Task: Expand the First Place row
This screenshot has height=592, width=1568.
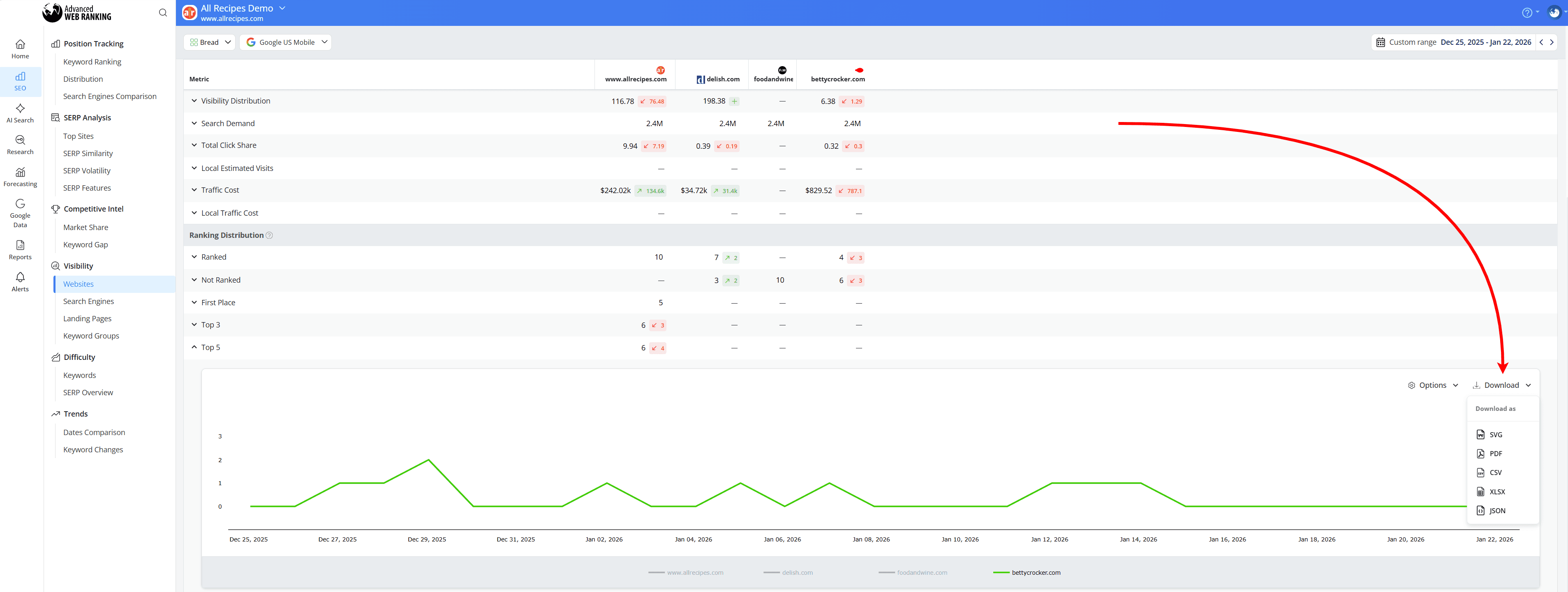Action: [x=194, y=302]
